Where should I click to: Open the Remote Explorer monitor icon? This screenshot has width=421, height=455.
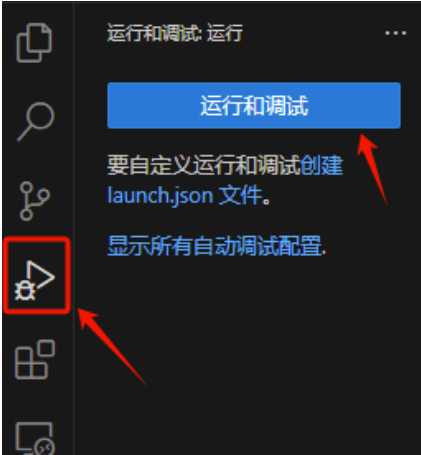coord(36,438)
